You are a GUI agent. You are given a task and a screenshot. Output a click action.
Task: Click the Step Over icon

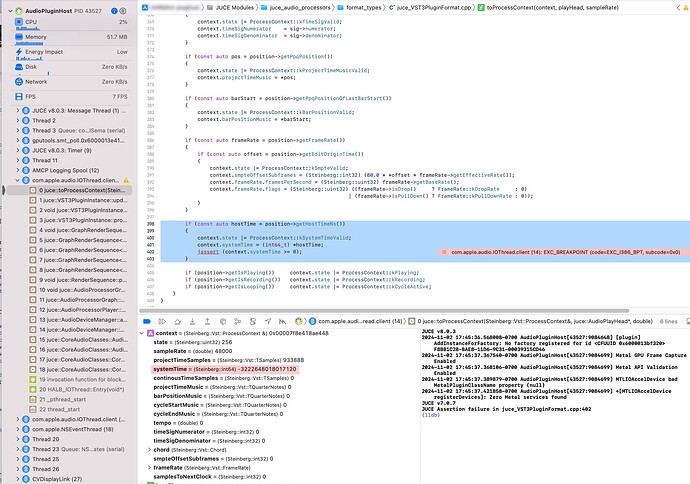(x=177, y=321)
